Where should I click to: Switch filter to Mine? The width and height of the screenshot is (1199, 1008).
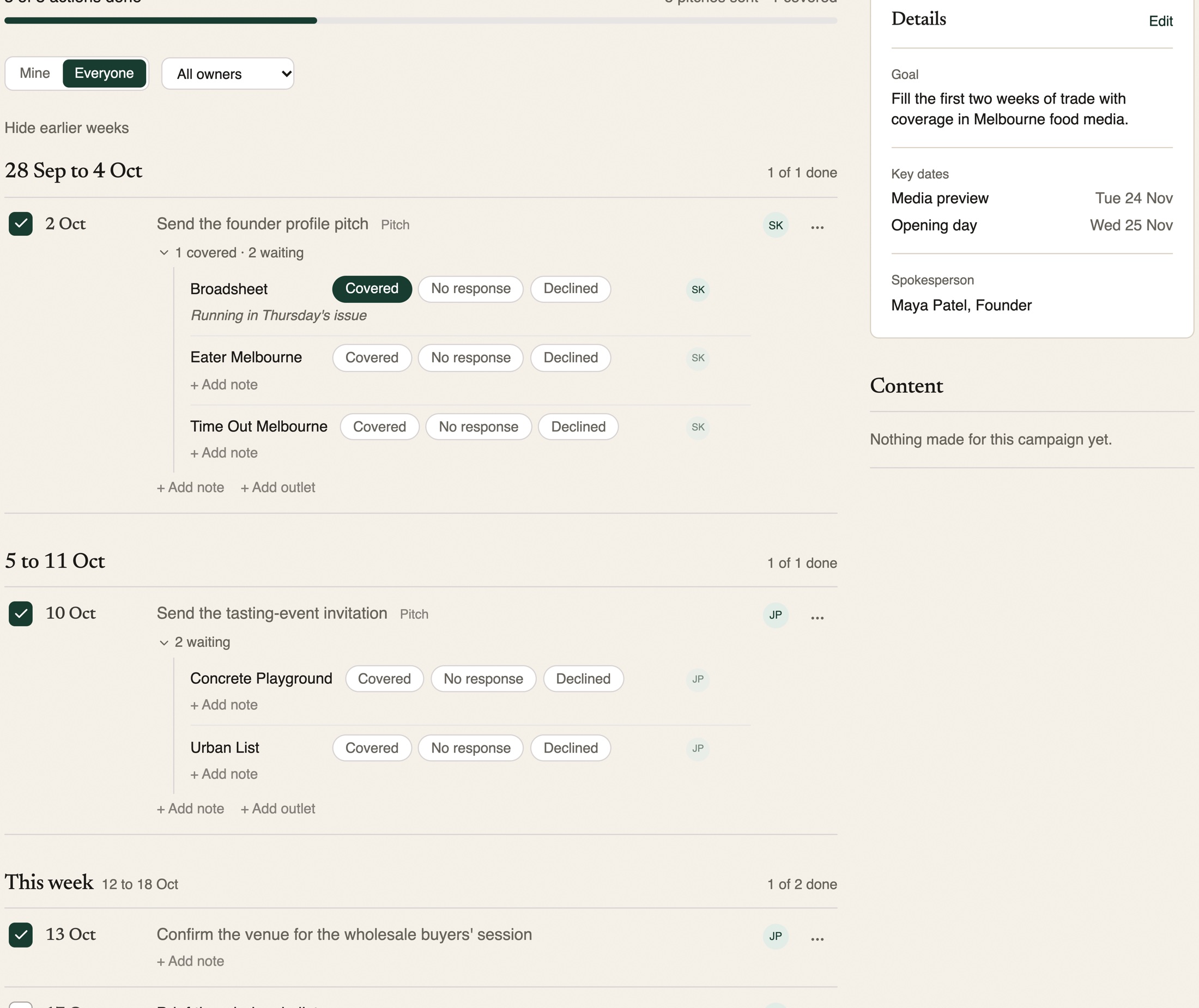click(x=35, y=73)
